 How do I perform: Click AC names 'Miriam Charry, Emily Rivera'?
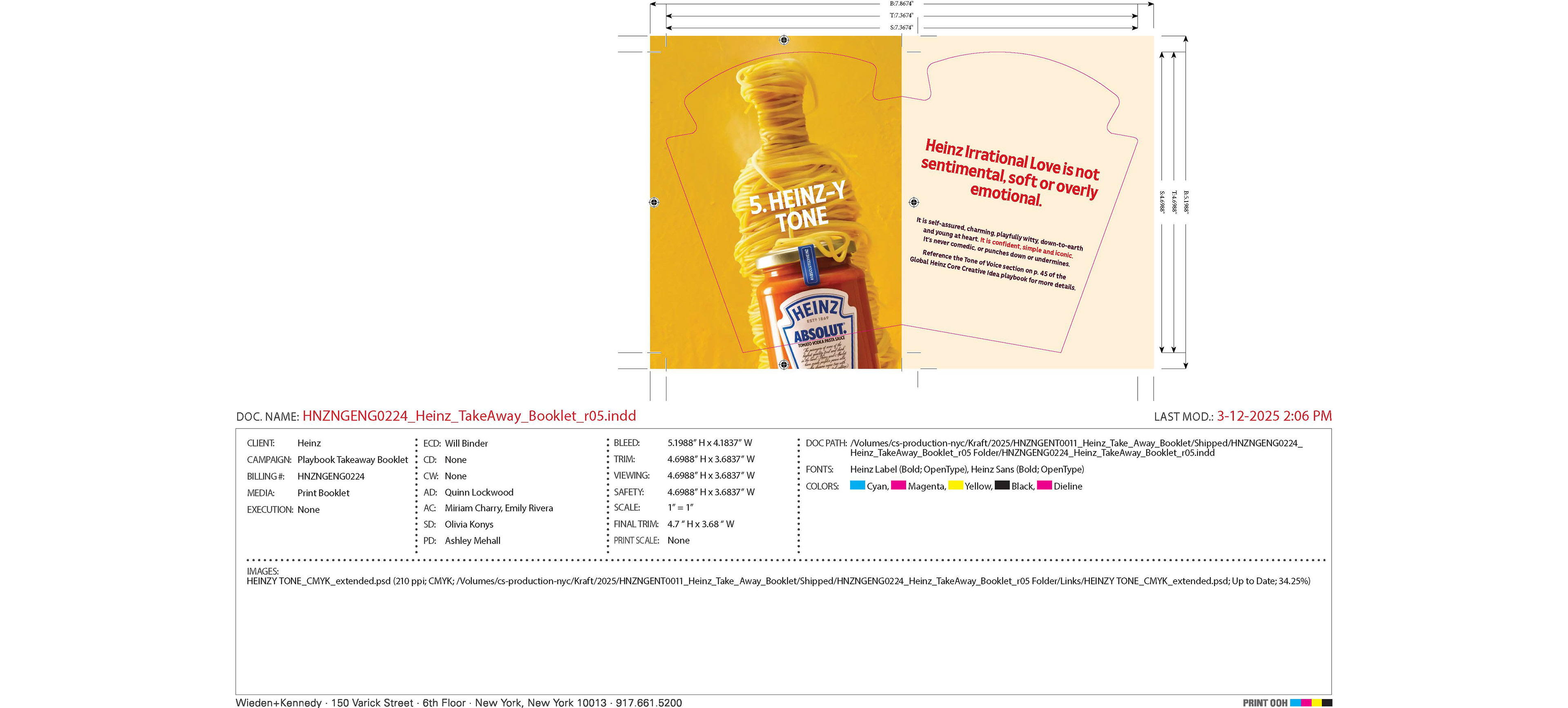[x=499, y=508]
